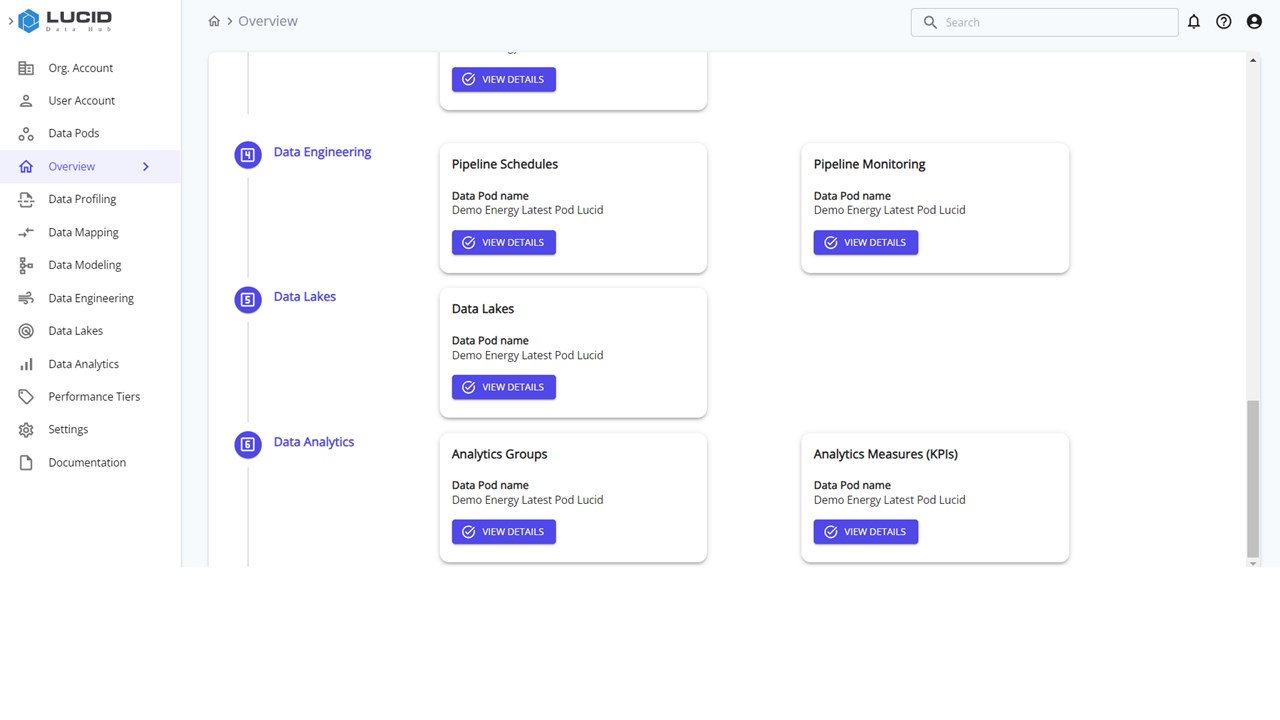Select the Data Pods sidebar icon
The width and height of the screenshot is (1280, 720).
[27, 134]
